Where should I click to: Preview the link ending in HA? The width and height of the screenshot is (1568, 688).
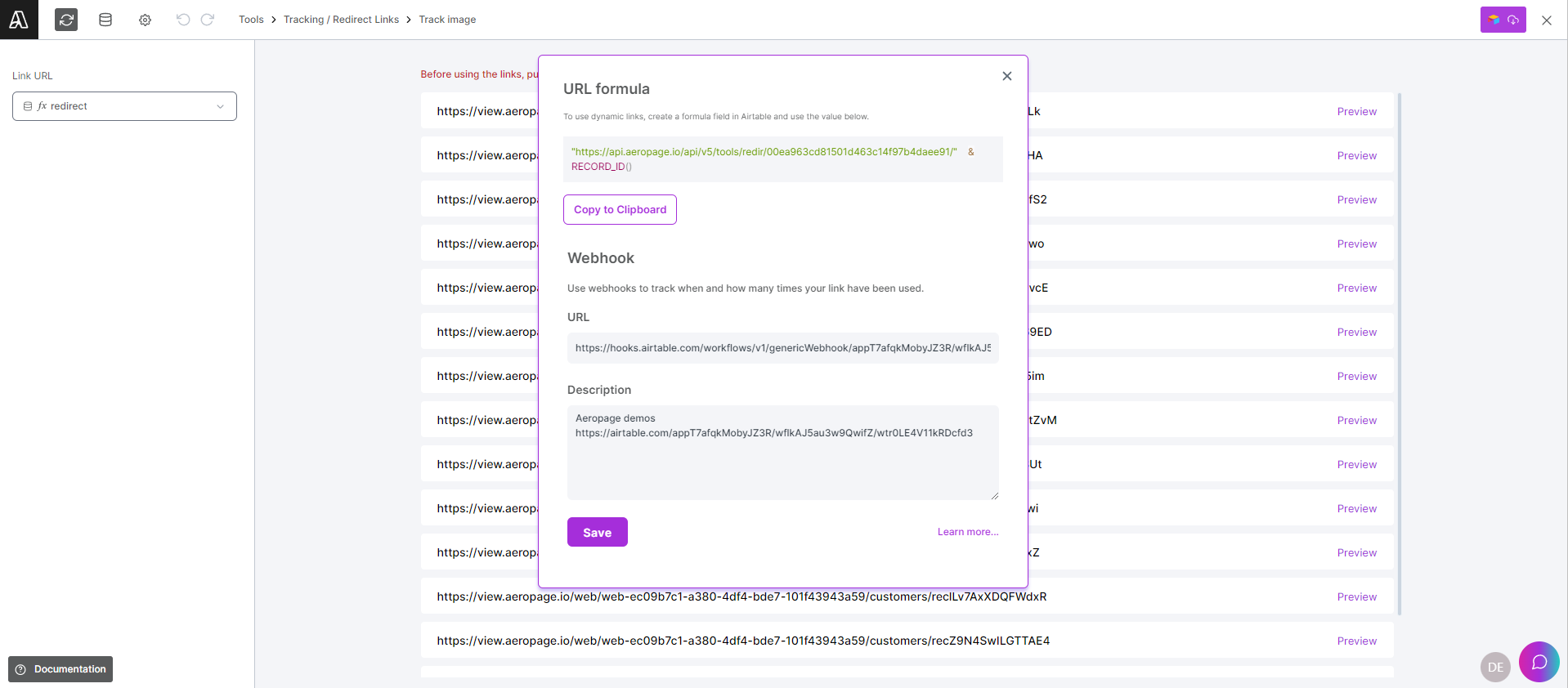click(1356, 156)
